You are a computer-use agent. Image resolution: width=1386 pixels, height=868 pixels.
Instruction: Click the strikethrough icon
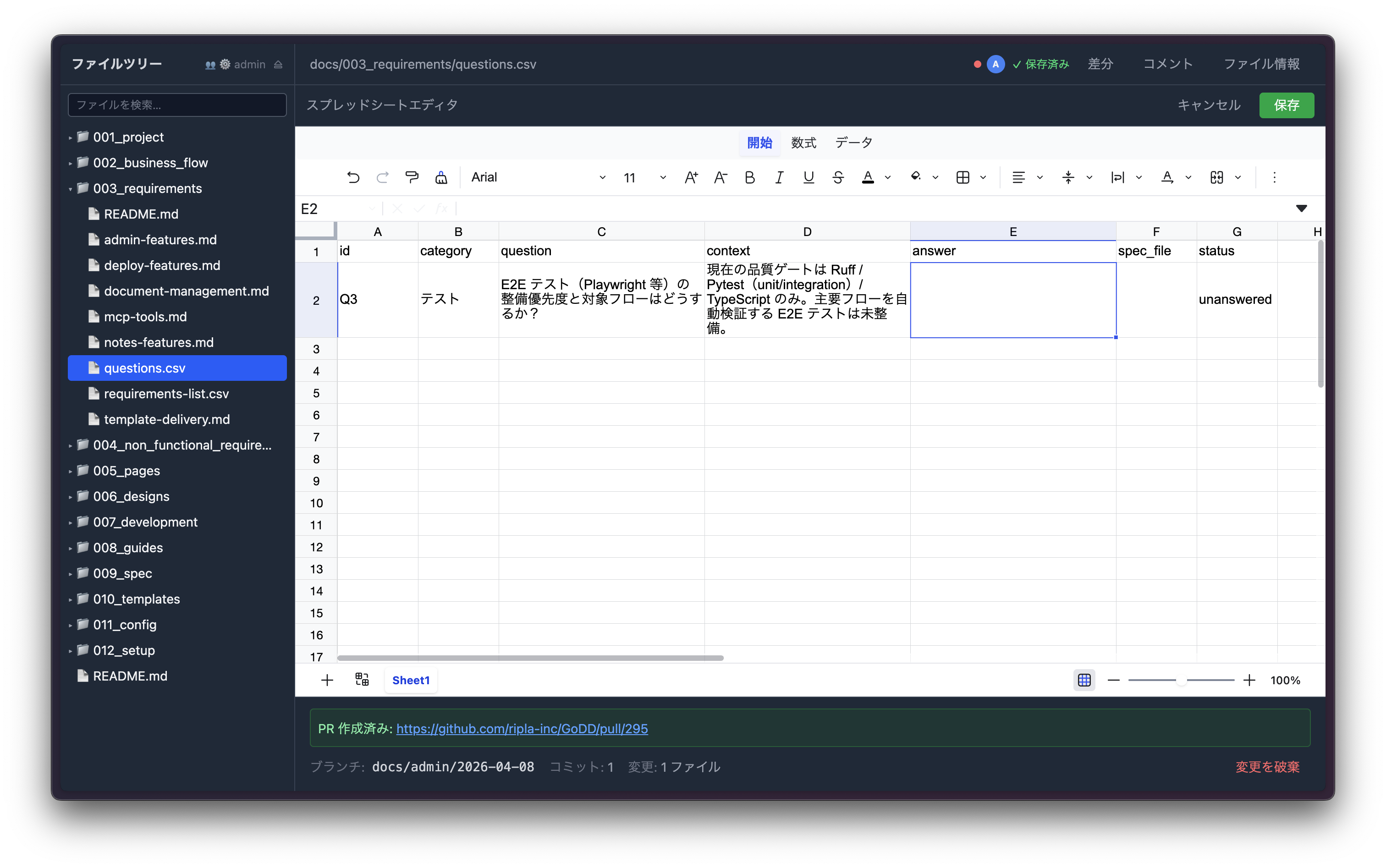tap(838, 177)
